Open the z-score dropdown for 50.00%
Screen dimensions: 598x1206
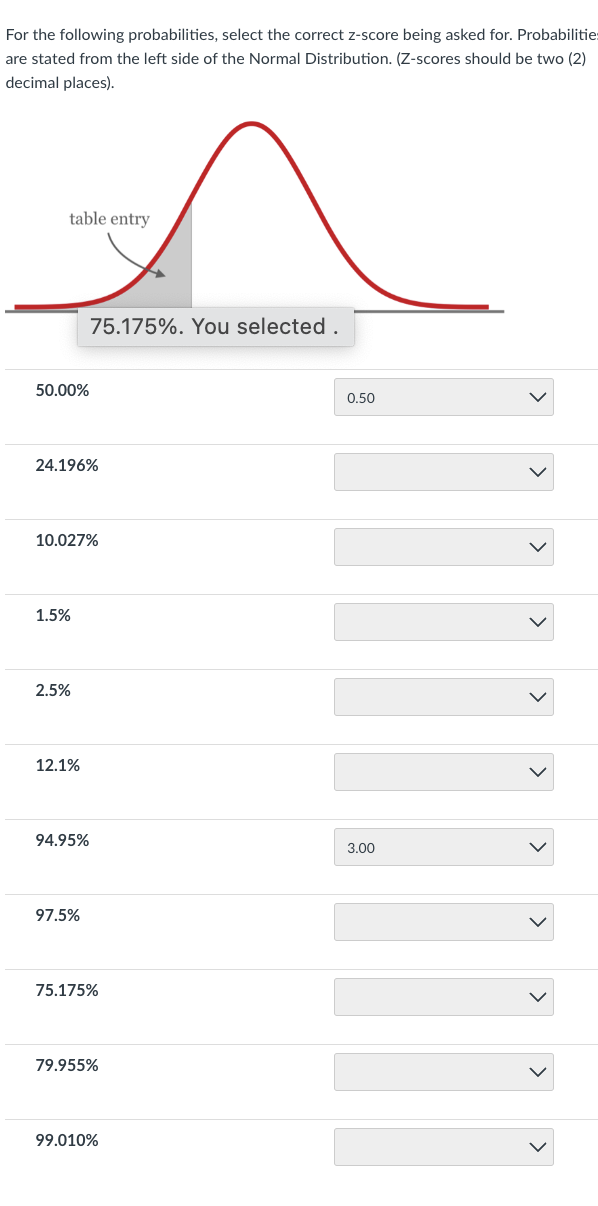[x=443, y=396]
